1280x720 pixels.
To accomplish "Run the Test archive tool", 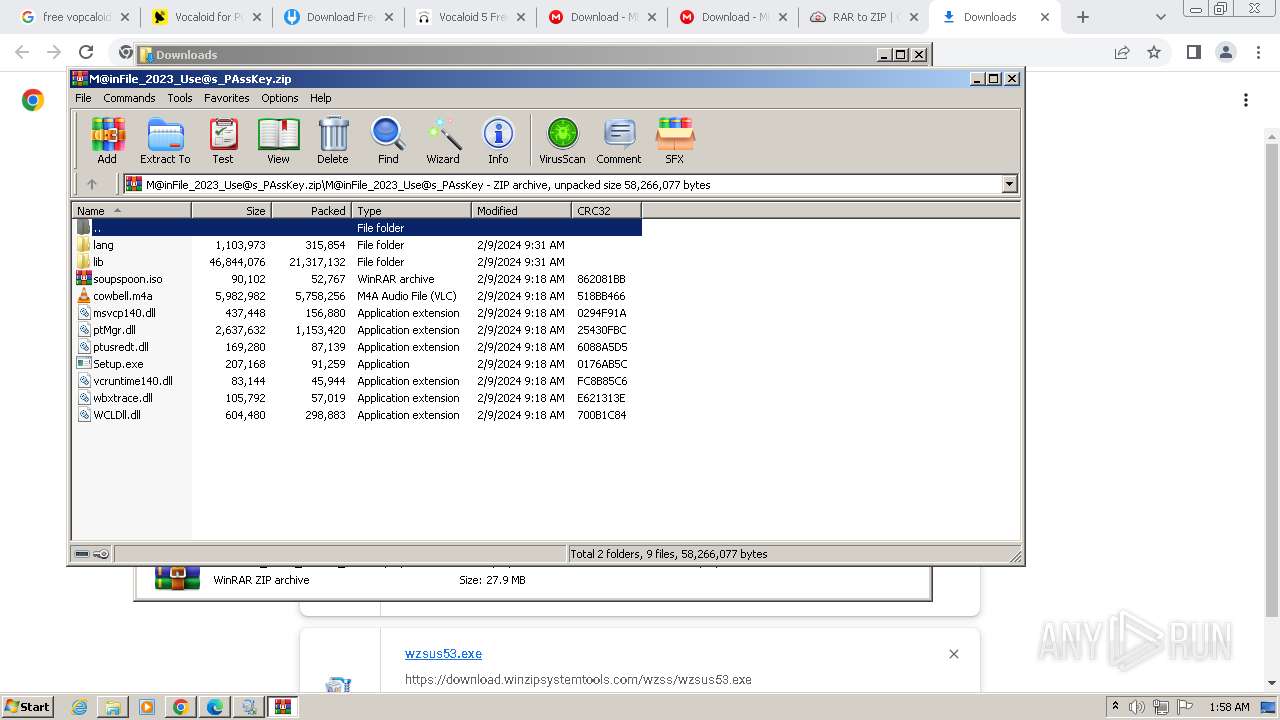I will point(223,141).
